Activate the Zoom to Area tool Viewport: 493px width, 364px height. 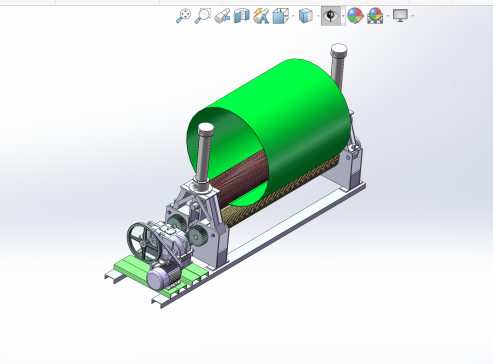tap(203, 16)
